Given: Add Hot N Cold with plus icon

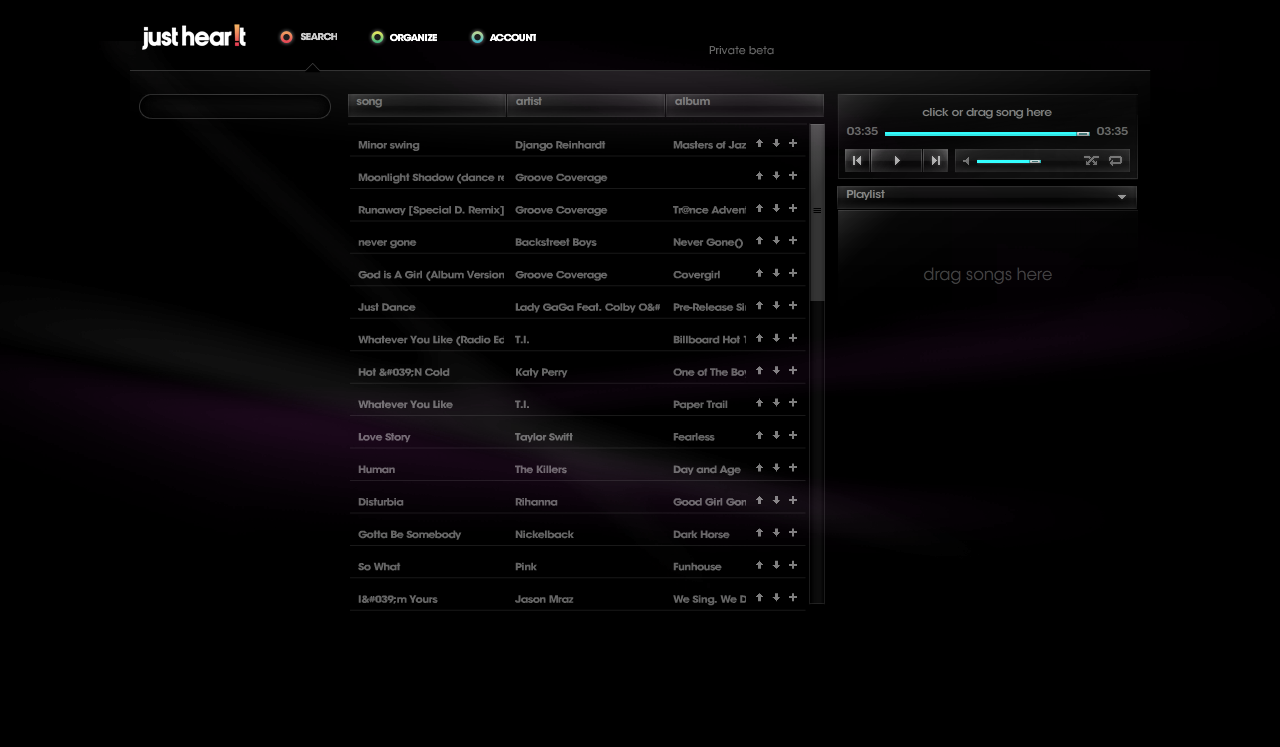Looking at the screenshot, I should [x=793, y=370].
